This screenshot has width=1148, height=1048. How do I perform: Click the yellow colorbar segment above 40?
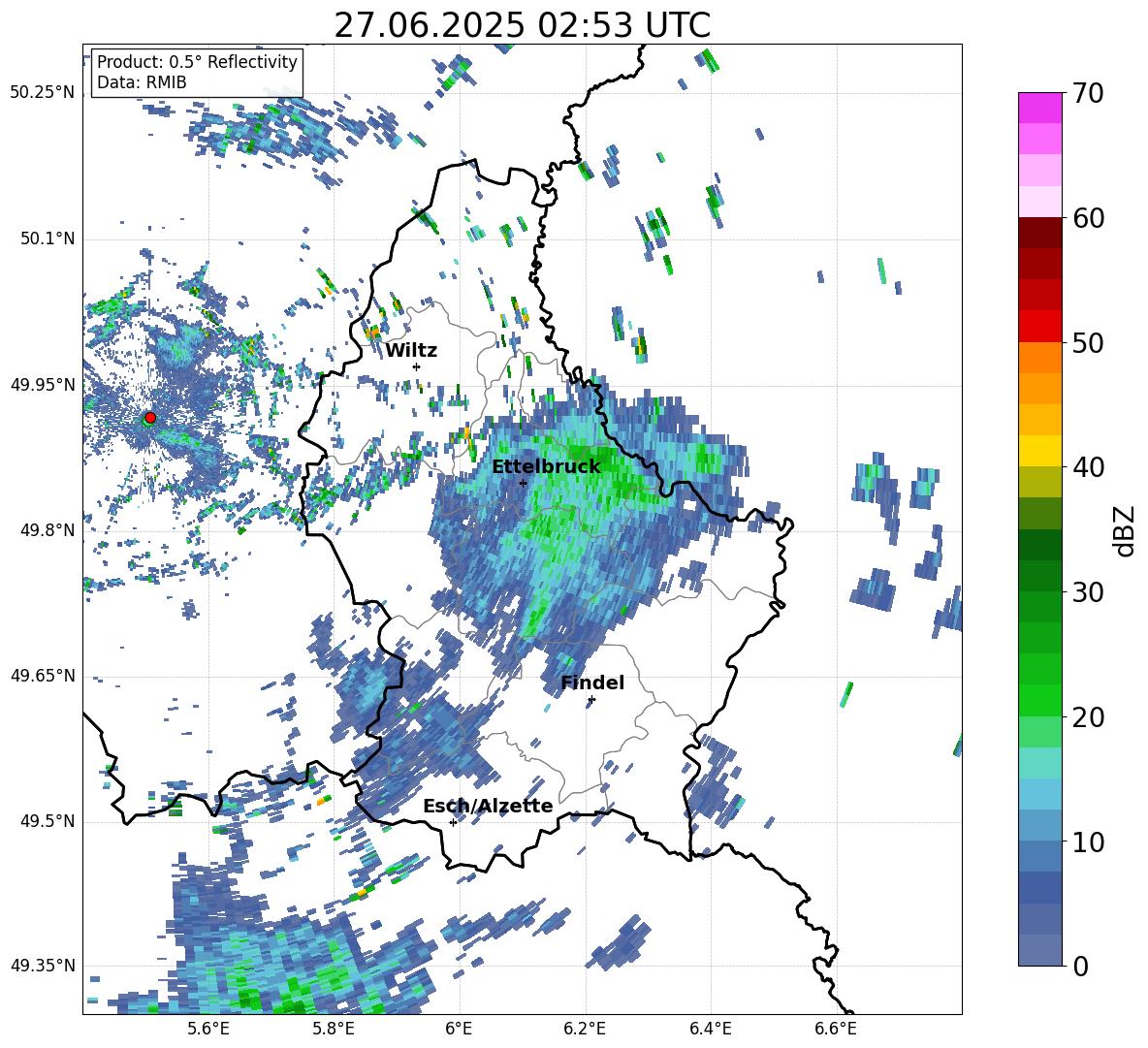1039,451
